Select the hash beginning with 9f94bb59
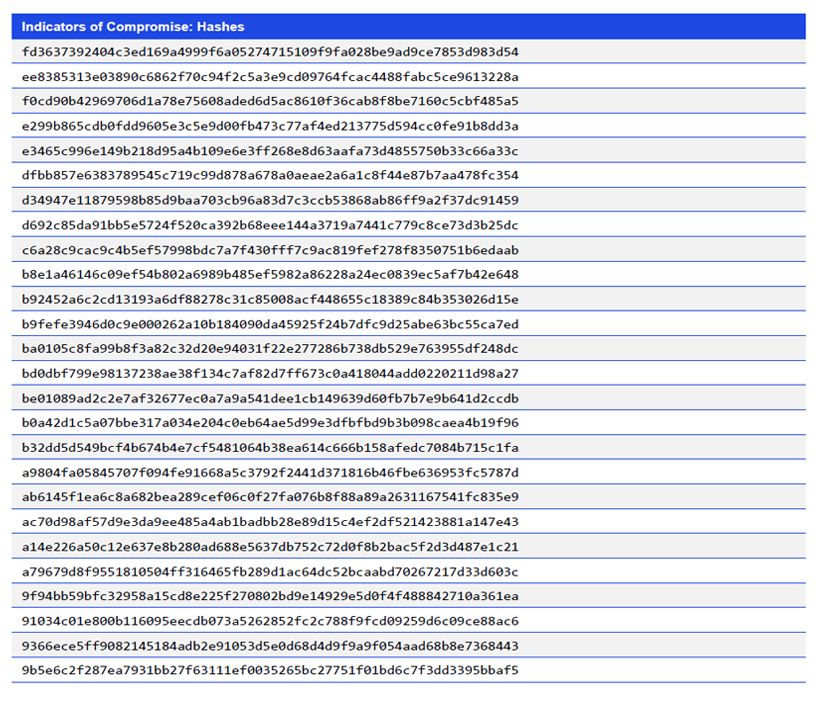The image size is (820, 701). [x=270, y=596]
